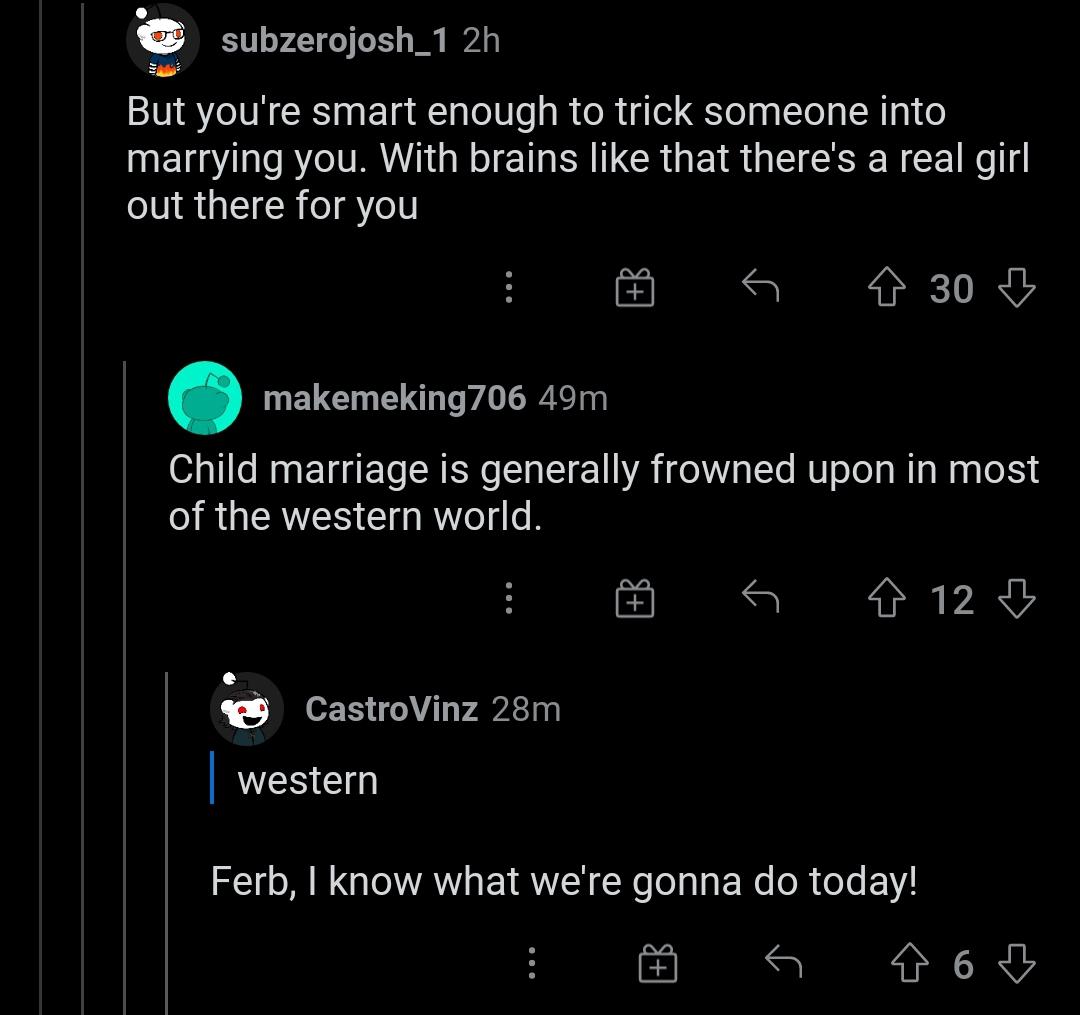Screen dimensions: 1080x1015
Task: Open overflow menu on makemeking706's comment
Action: 509,599
